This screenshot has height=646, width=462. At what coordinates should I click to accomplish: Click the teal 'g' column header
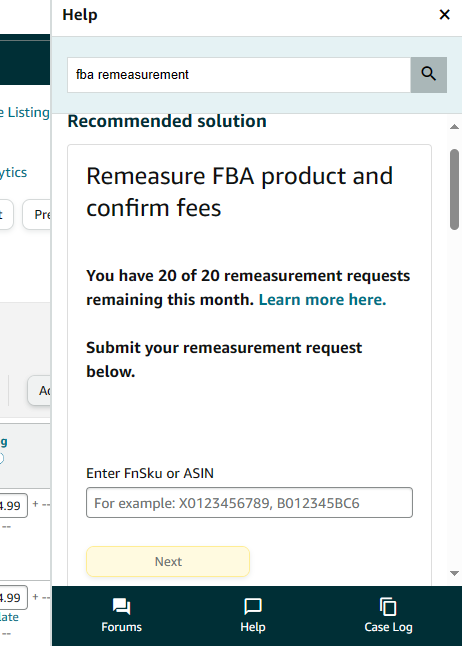[x=4, y=442]
